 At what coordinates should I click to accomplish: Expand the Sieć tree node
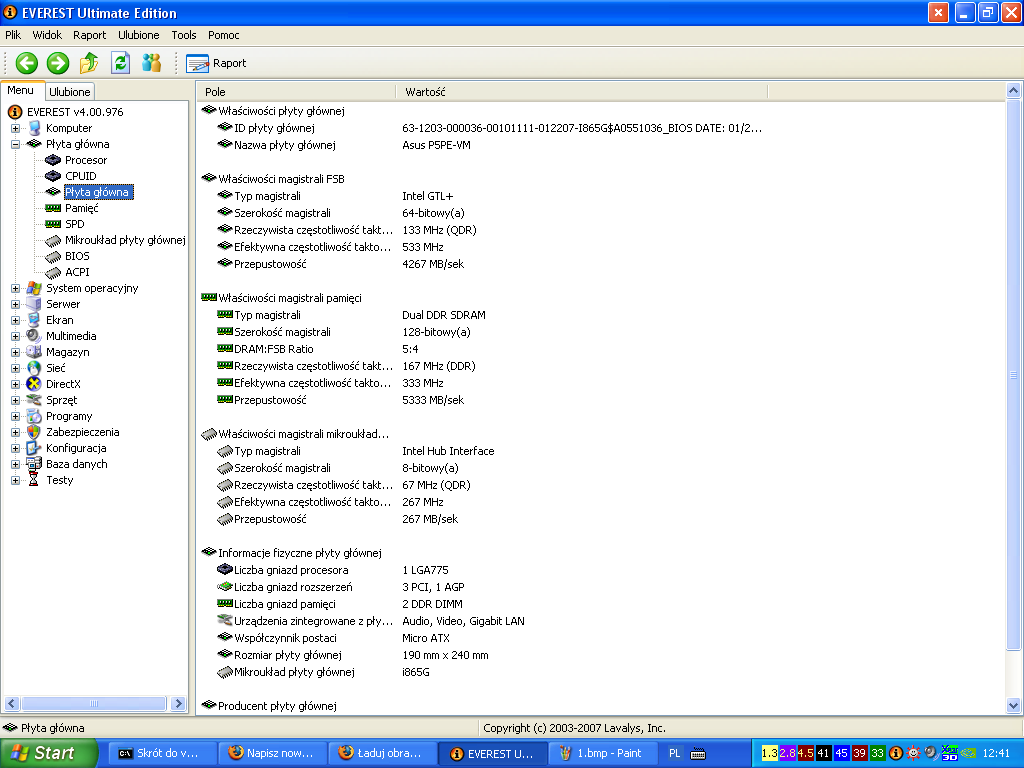(15, 368)
